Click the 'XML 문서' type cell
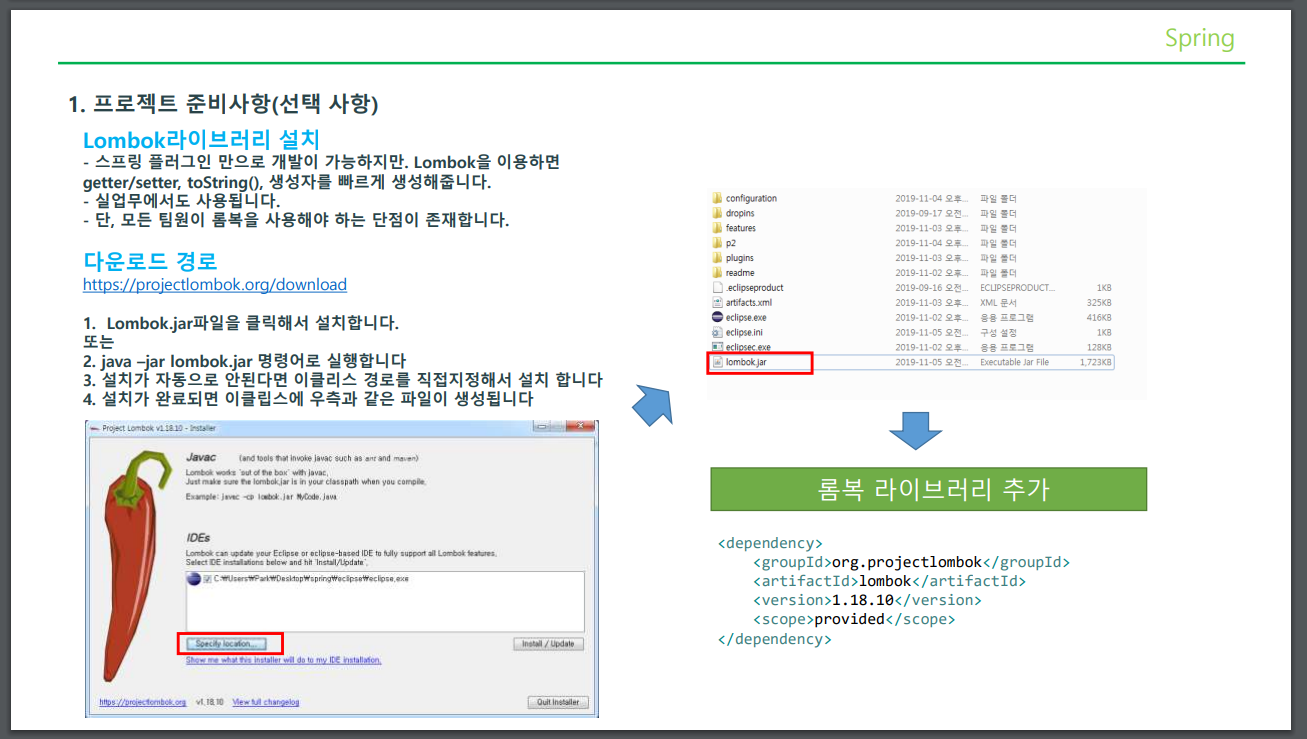This screenshot has height=739, width=1307. click(x=996, y=302)
